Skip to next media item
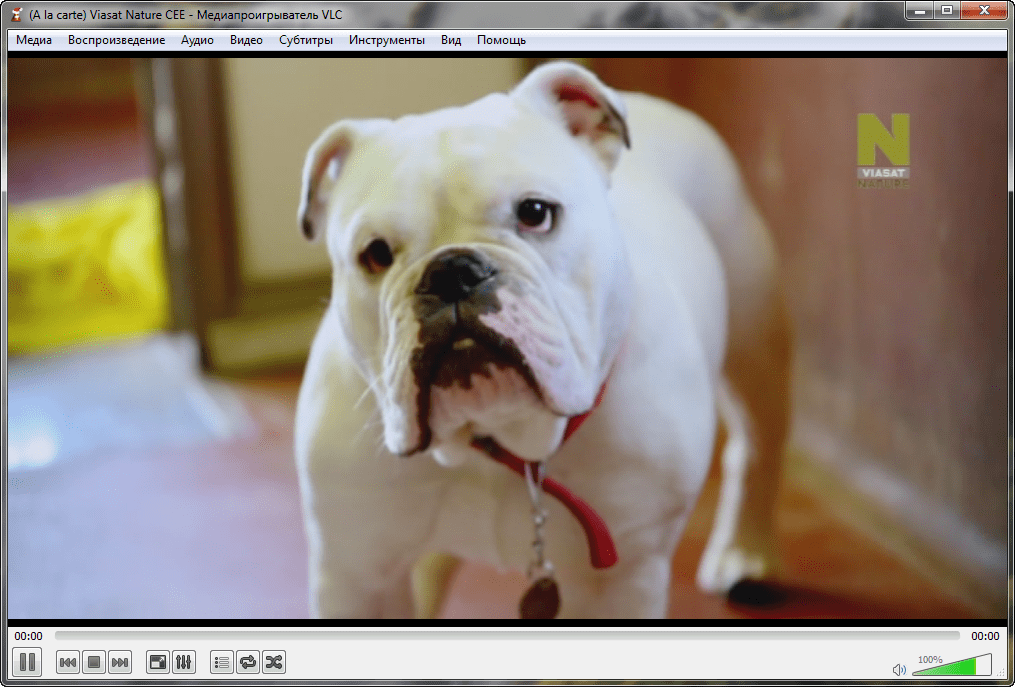 pos(120,662)
